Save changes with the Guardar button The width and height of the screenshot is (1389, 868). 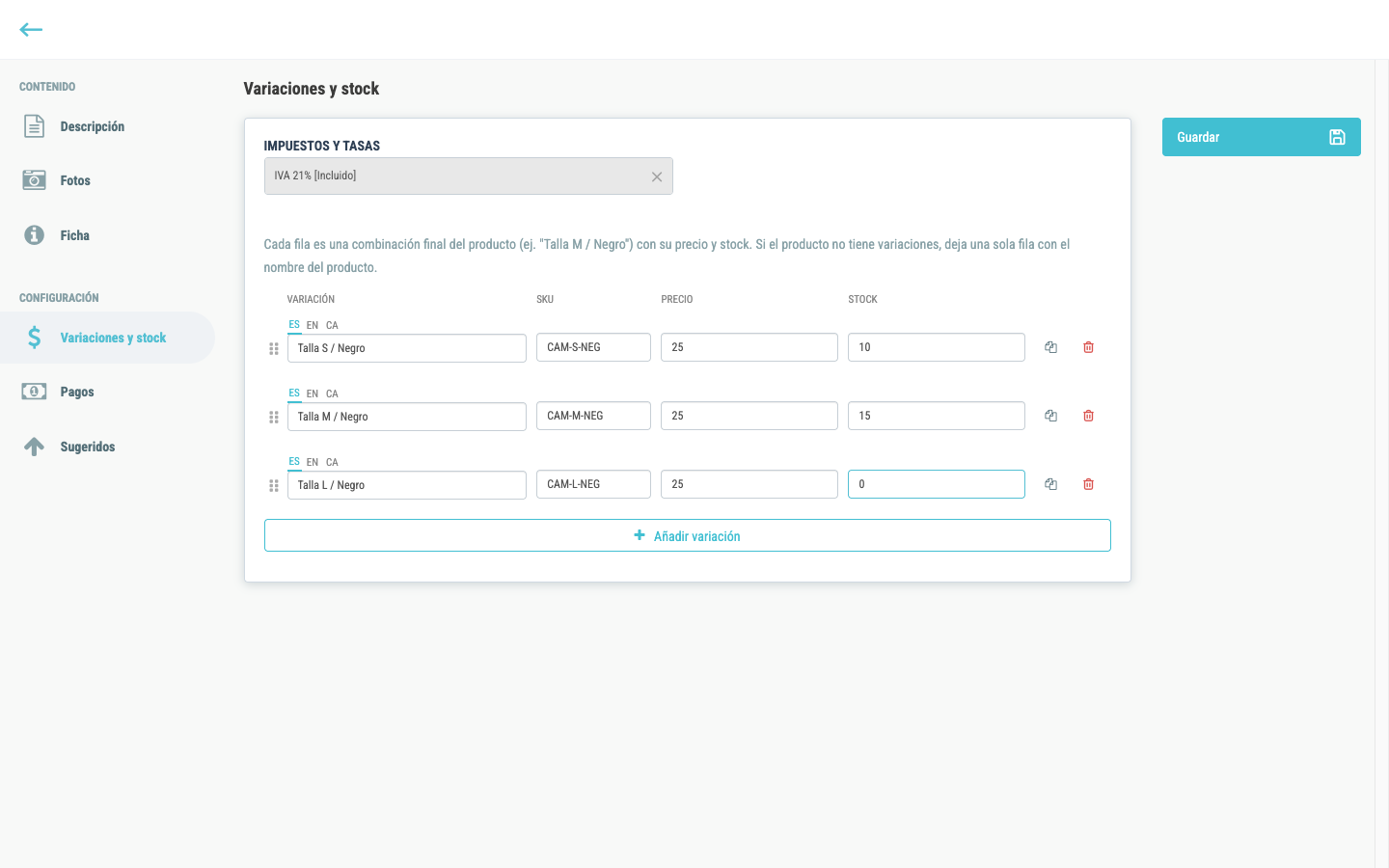click(1262, 137)
